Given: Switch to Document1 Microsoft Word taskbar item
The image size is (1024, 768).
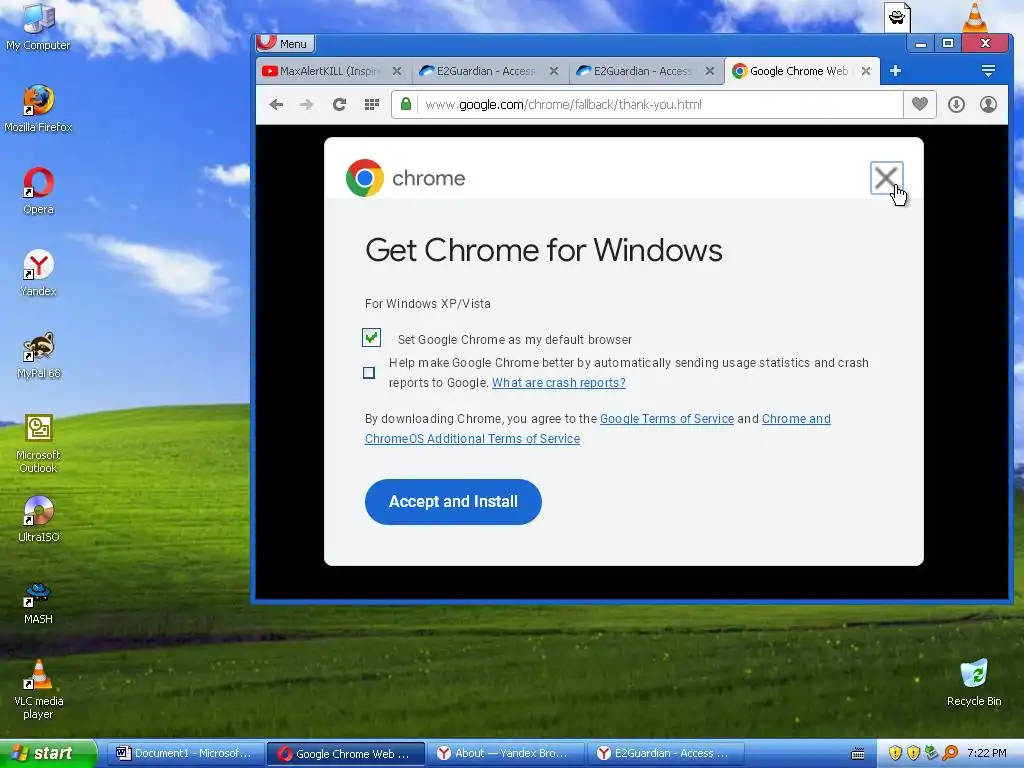Looking at the screenshot, I should (184, 753).
